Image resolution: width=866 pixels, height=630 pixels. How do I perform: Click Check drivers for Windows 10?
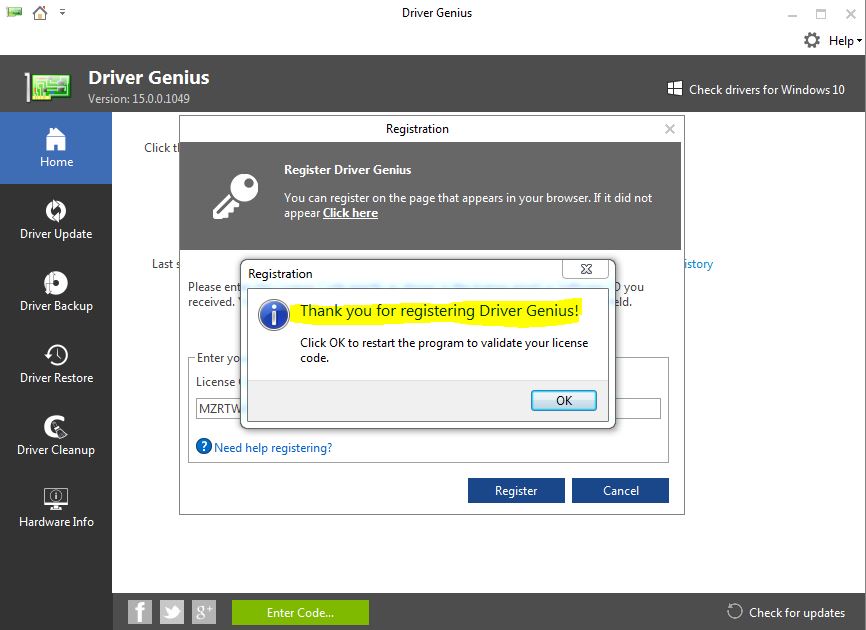pyautogui.click(x=767, y=89)
